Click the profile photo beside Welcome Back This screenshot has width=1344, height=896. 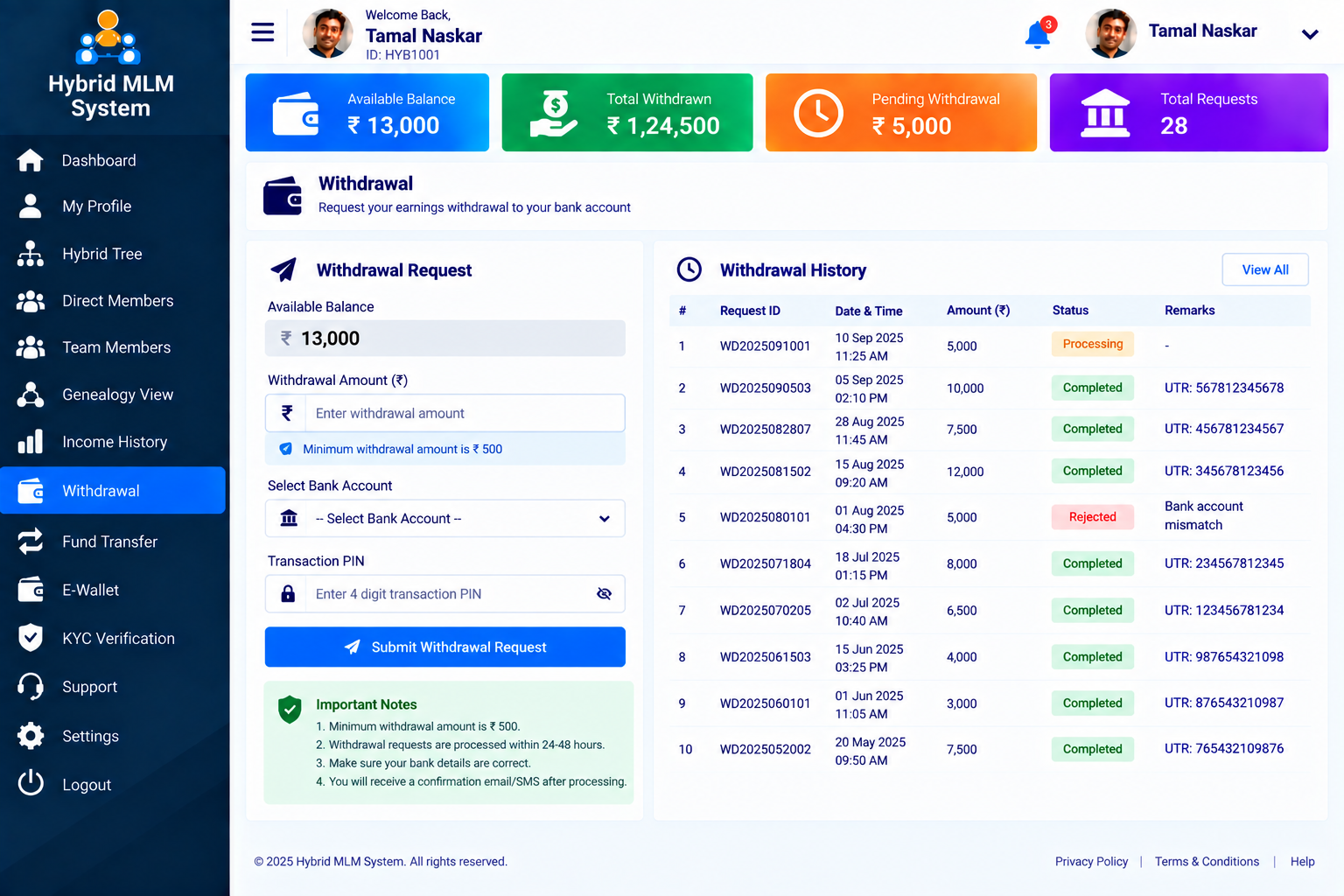point(327,33)
